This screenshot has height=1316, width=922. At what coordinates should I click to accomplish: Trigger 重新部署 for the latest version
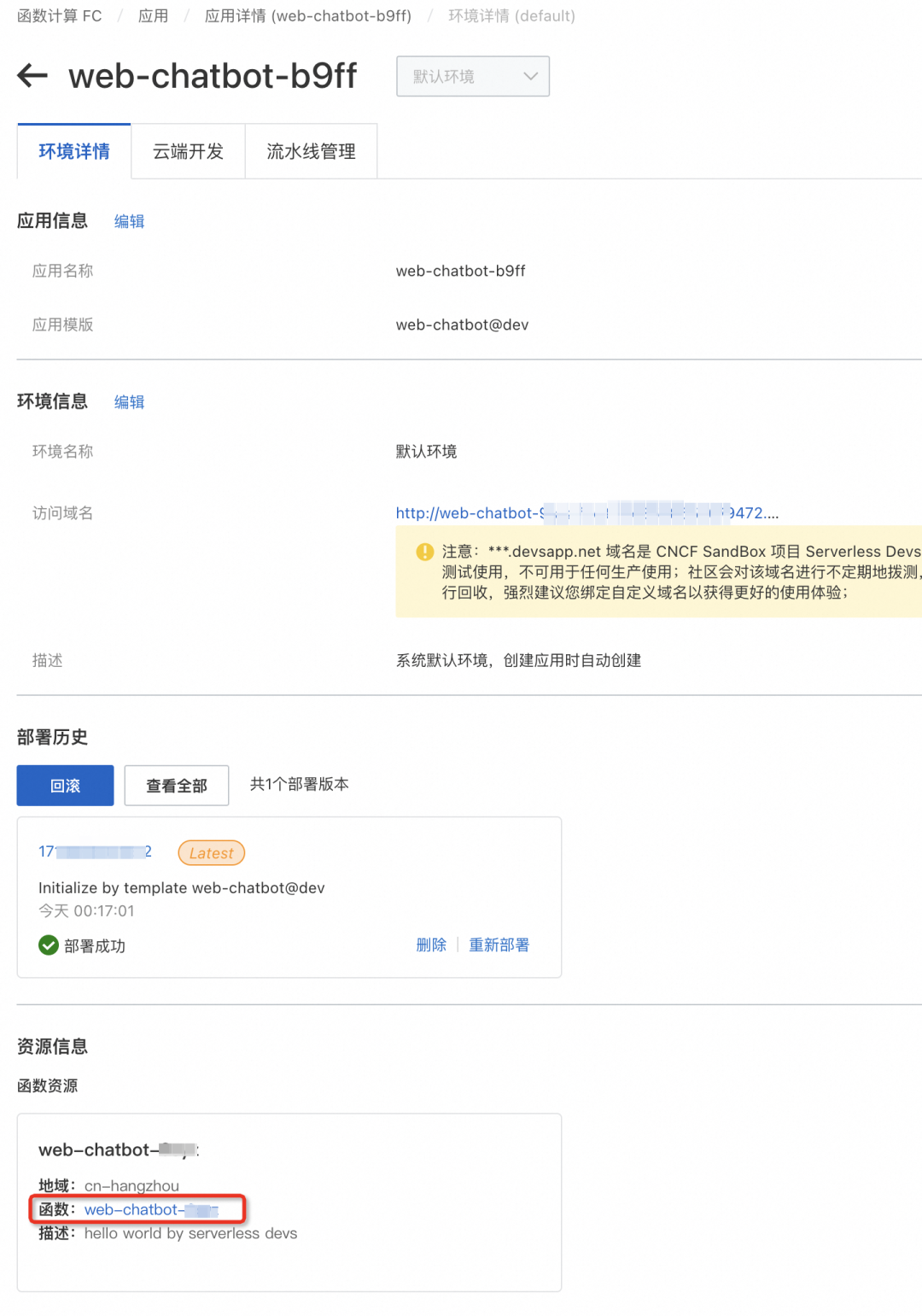(x=499, y=945)
